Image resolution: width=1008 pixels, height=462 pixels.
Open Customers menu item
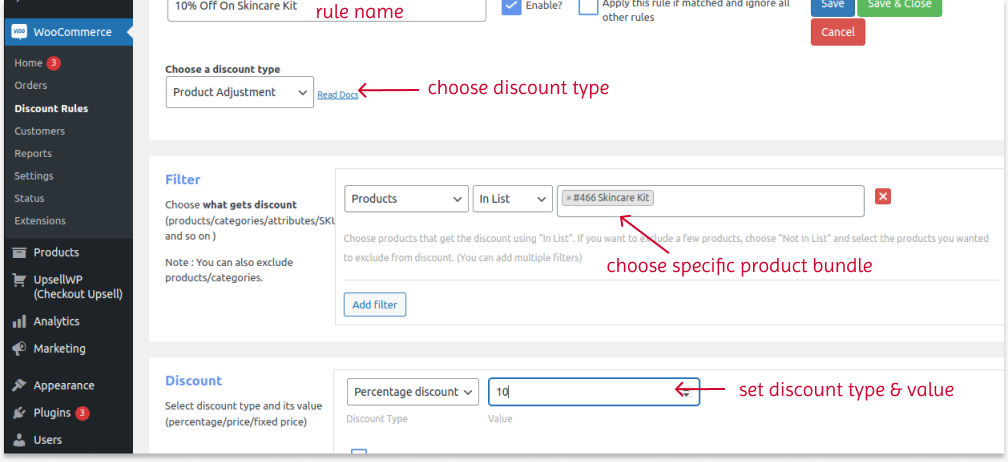click(40, 131)
